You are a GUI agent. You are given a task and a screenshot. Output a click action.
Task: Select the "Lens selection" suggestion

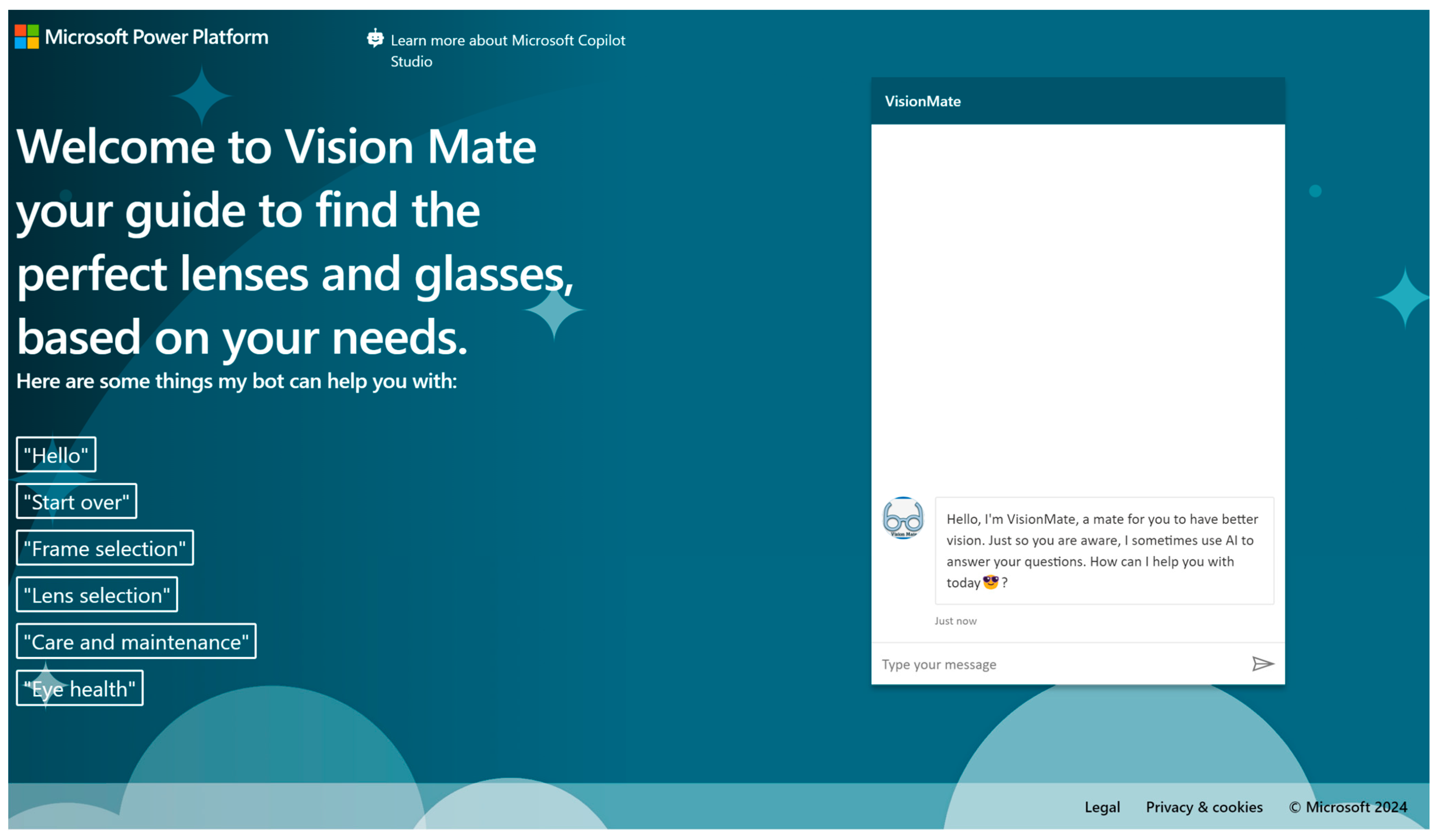97,595
